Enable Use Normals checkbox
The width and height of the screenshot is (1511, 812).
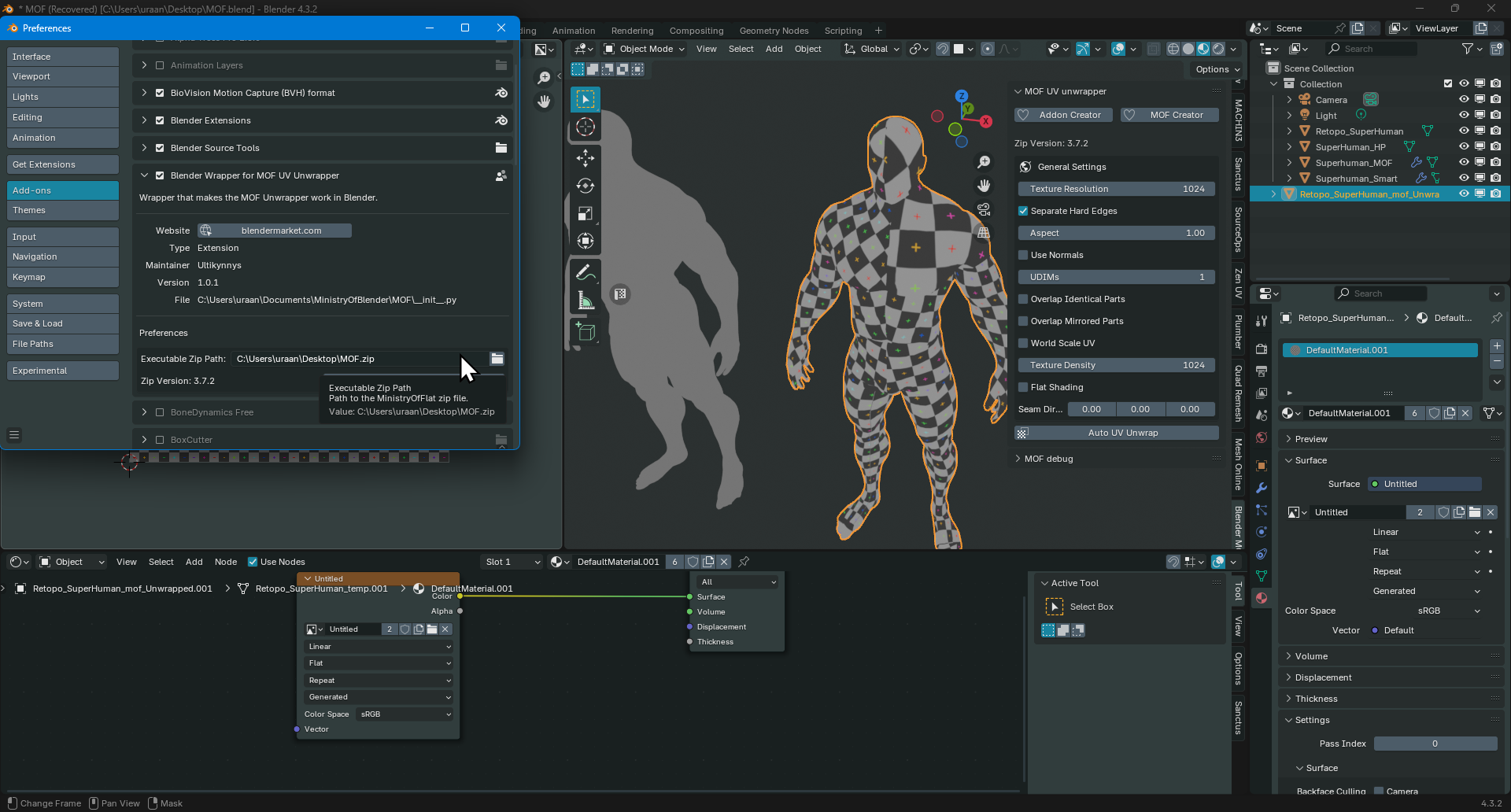[x=1023, y=255]
